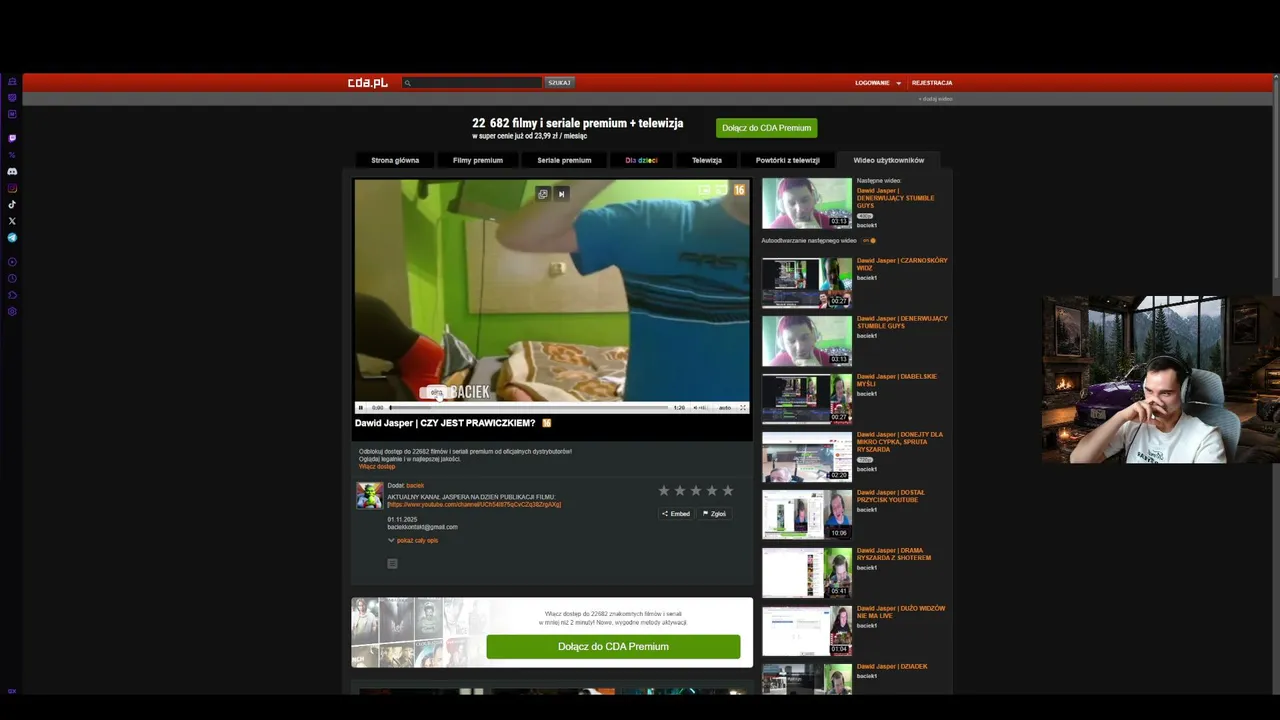Rate video with the third star
1280x720 pixels.
(x=696, y=490)
